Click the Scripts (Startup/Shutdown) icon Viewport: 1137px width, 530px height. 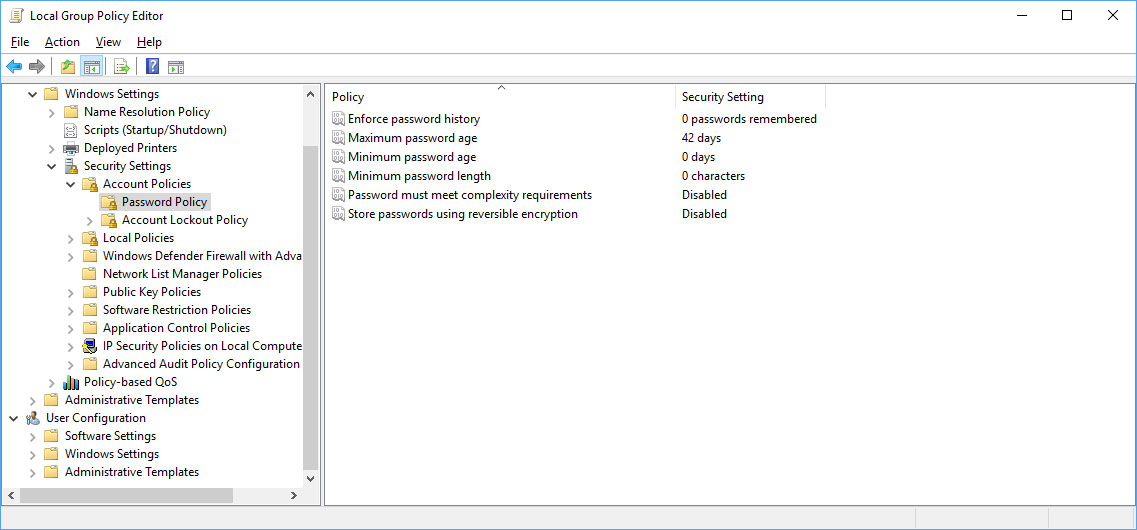(x=70, y=130)
